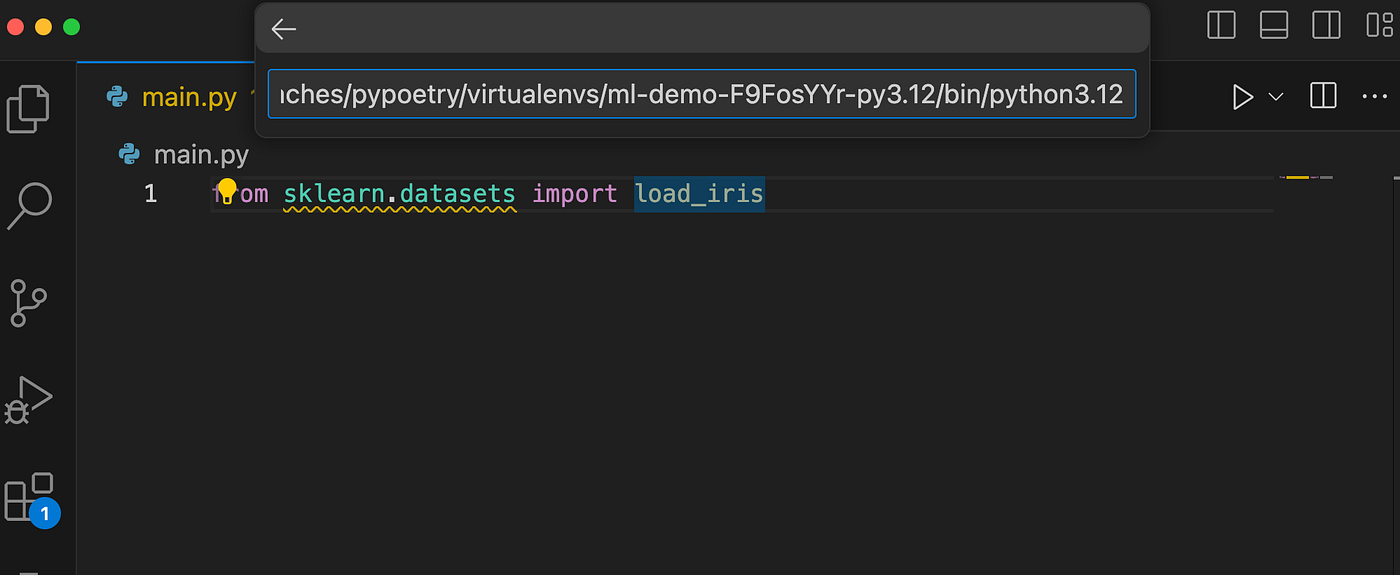Split the editor to the right
Screen dimensions: 1400x575
click(1323, 97)
